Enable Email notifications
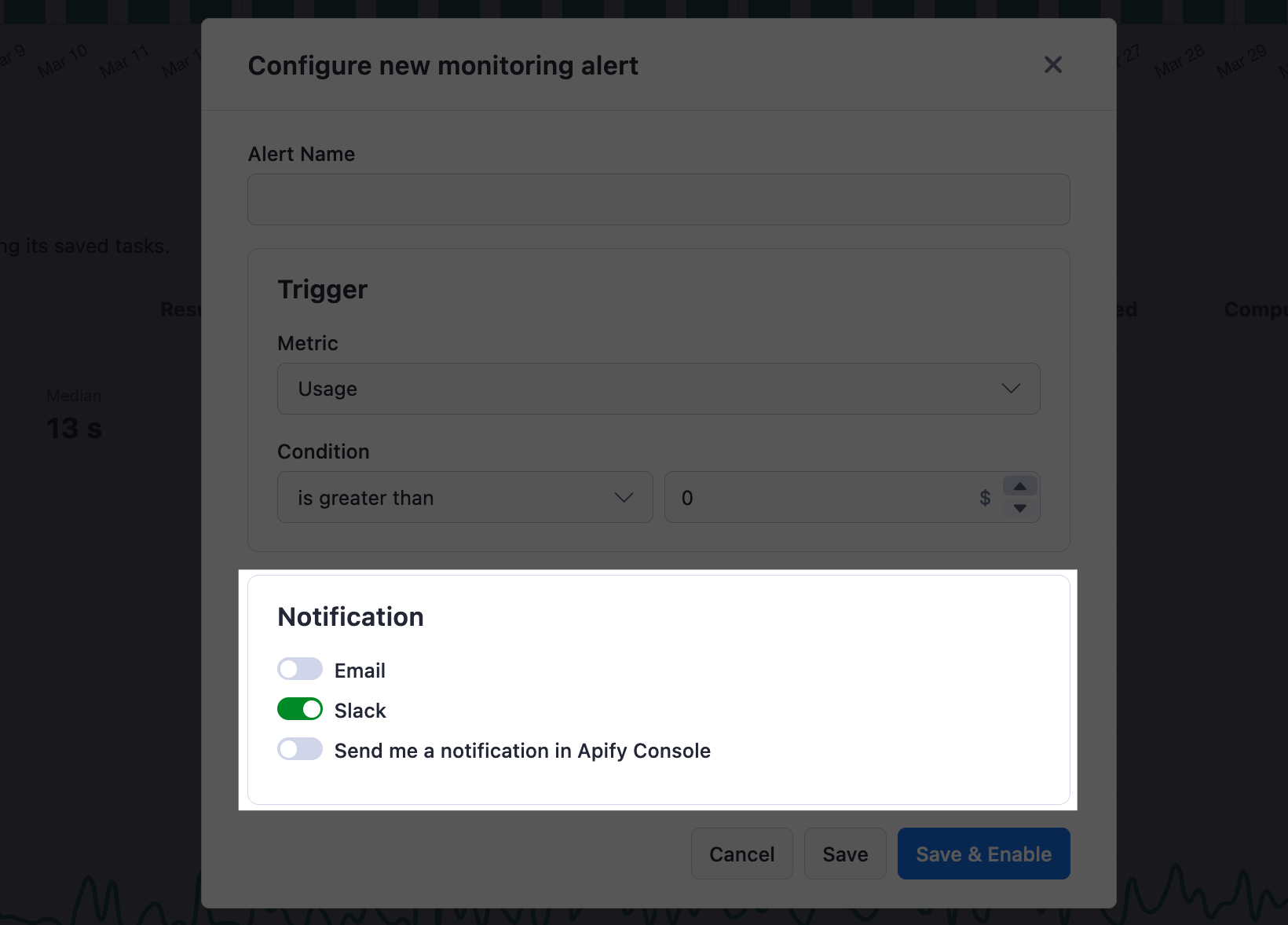 [299, 669]
